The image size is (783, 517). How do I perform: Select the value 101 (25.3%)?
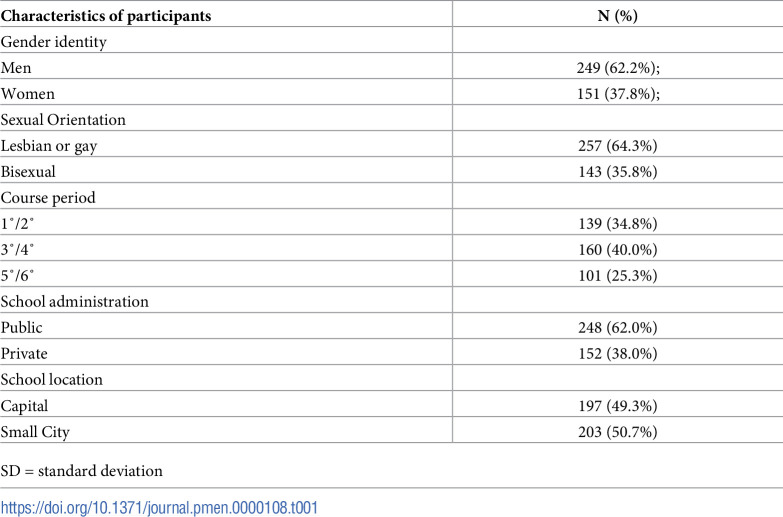pos(618,276)
